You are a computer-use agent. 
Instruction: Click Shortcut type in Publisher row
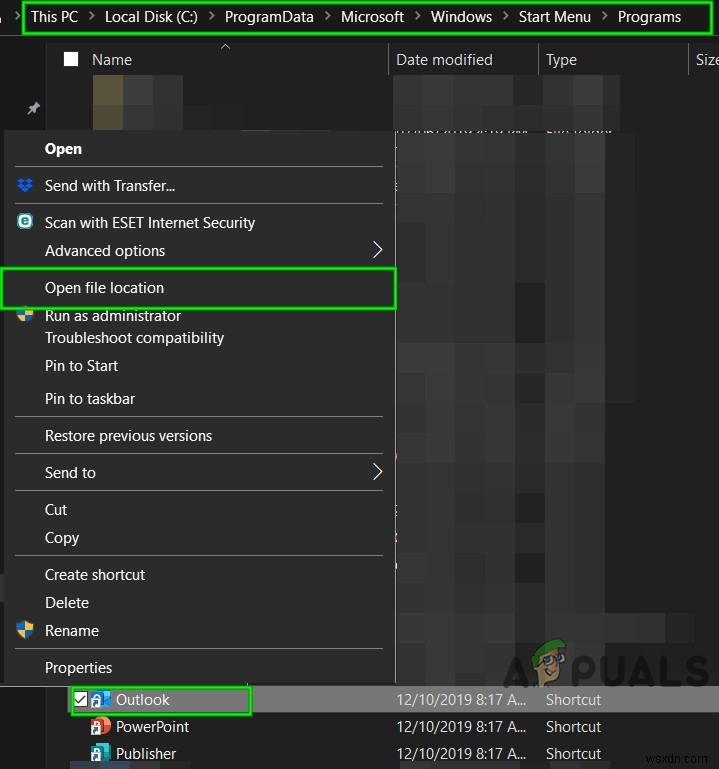(573, 753)
